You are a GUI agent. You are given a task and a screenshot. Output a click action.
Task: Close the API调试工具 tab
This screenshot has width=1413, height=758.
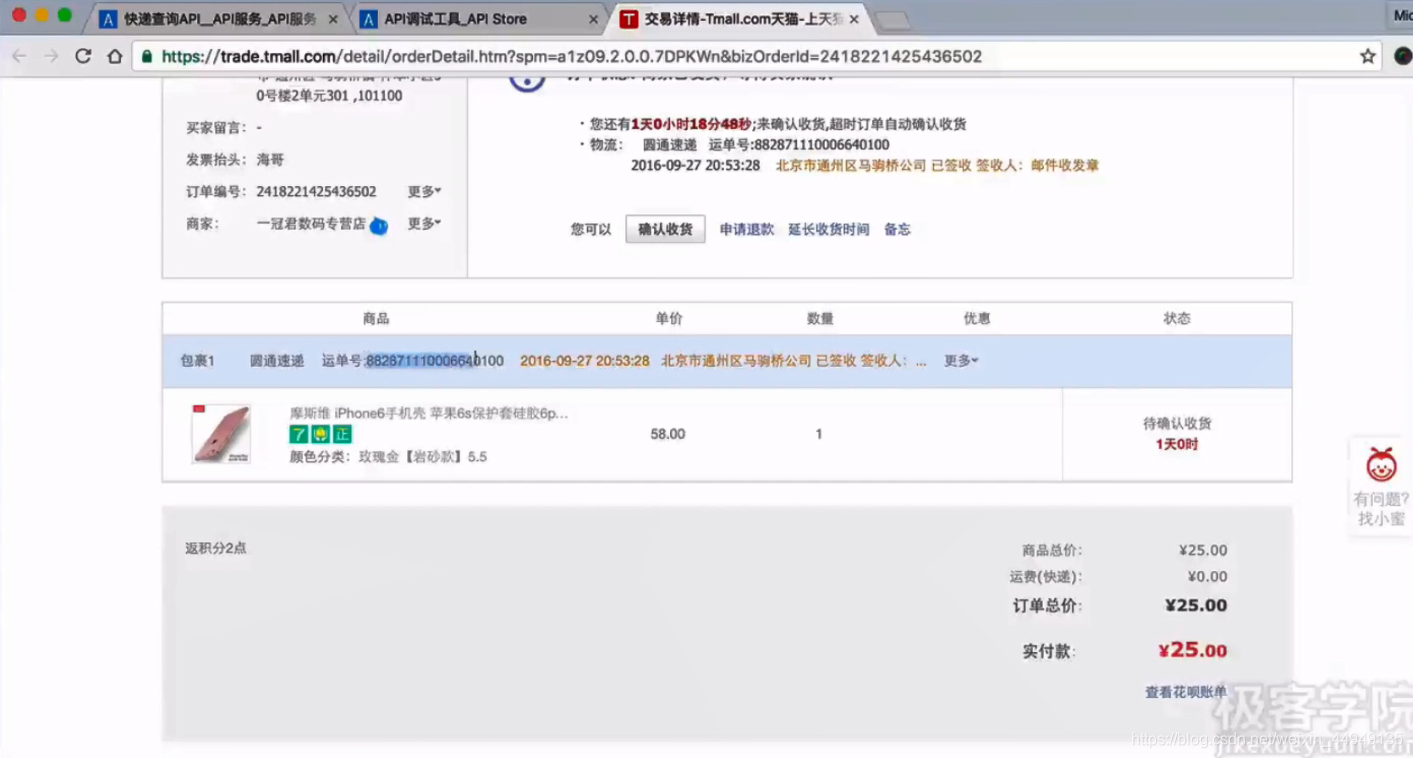[x=594, y=19]
